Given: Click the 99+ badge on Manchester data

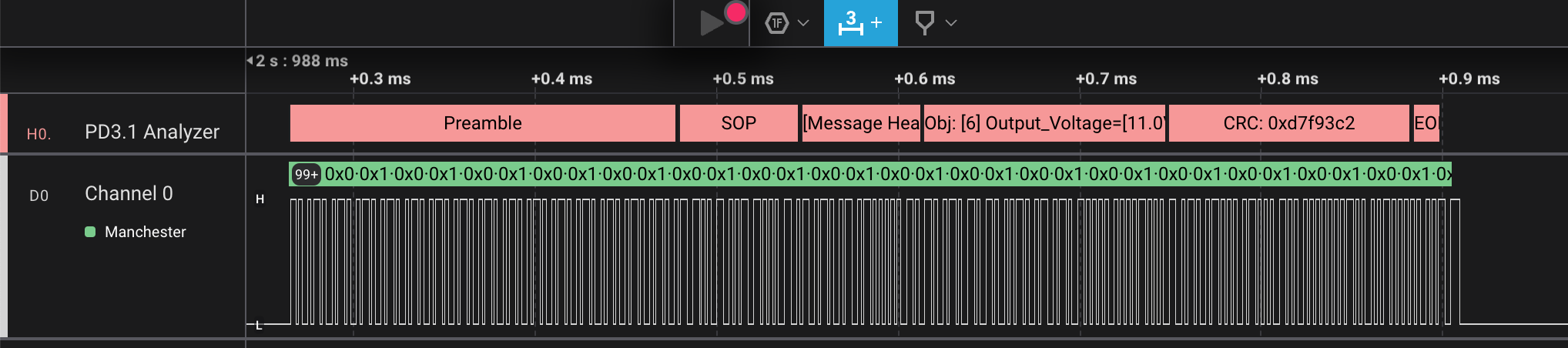Looking at the screenshot, I should point(307,174).
